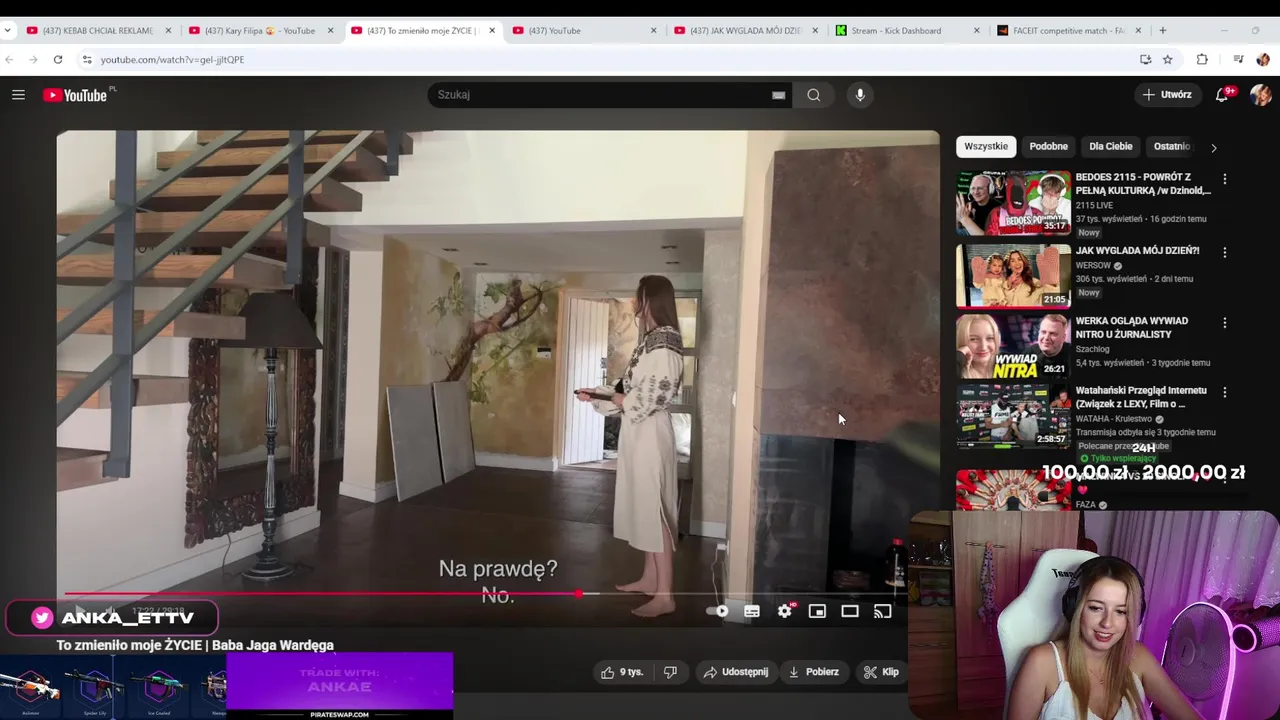Select the Dla Ciebie filter chip
The image size is (1280, 720).
coord(1111,146)
